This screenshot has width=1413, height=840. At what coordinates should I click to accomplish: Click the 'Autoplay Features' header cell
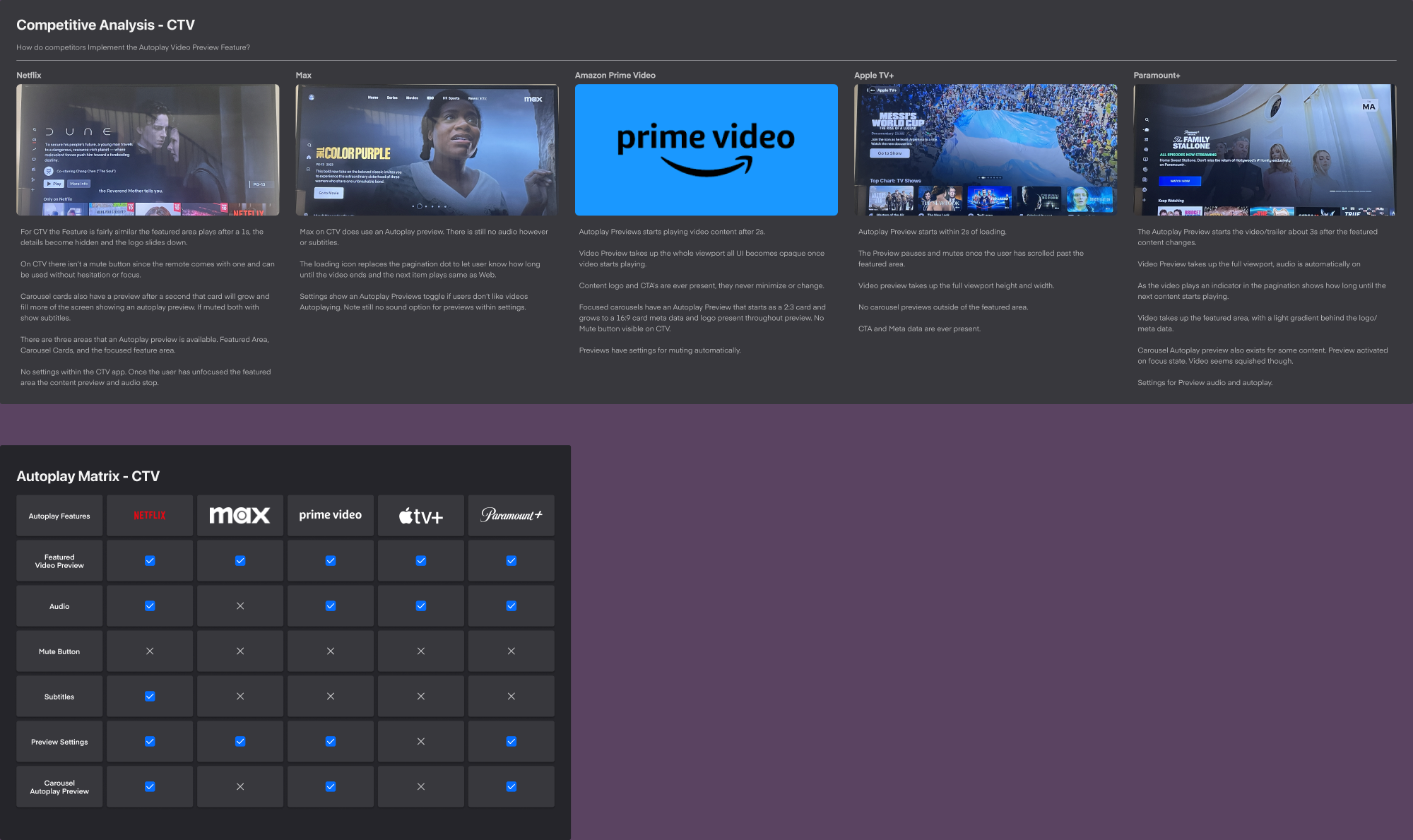click(59, 516)
